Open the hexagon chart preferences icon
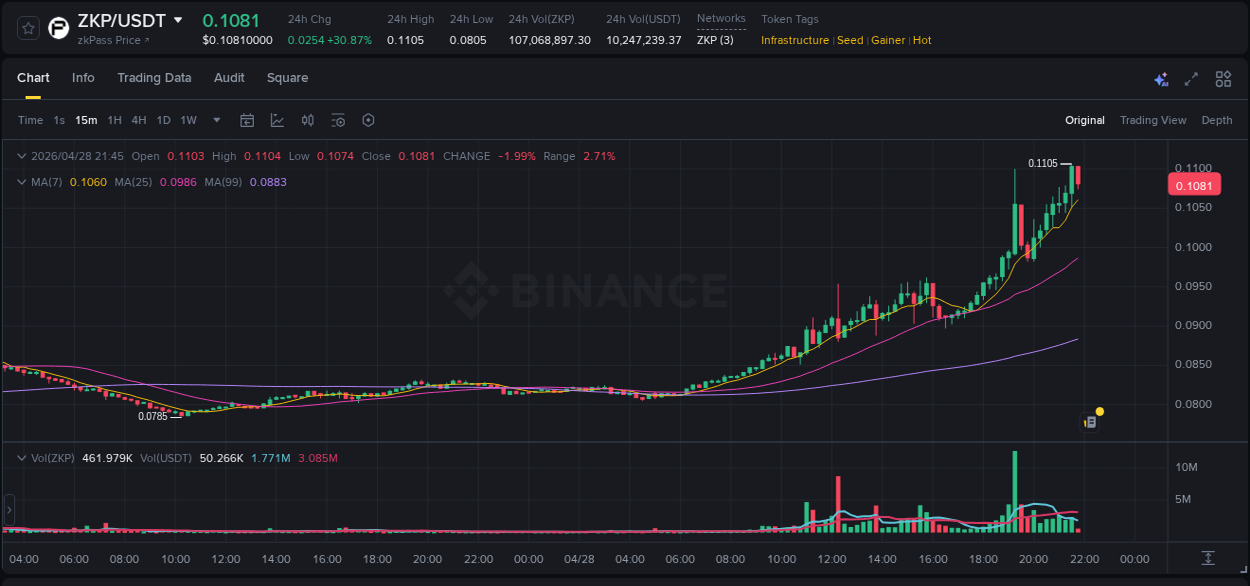The image size is (1250, 586). pyautogui.click(x=368, y=120)
